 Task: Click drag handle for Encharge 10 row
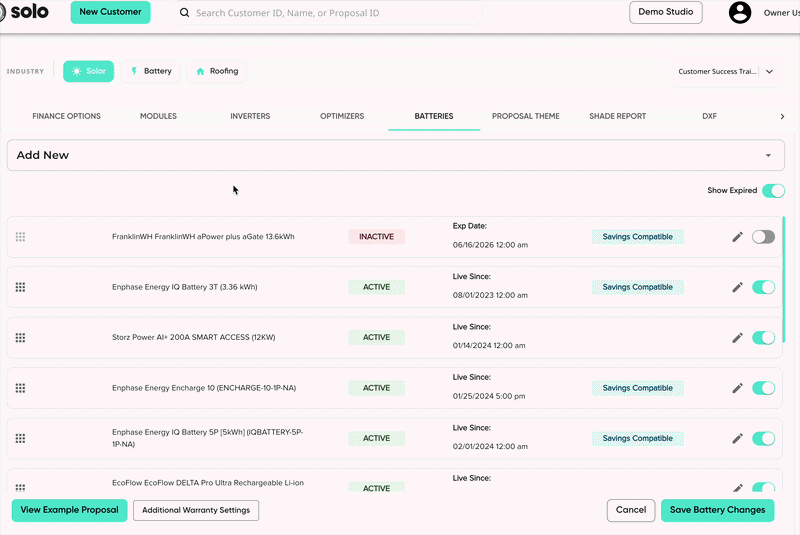coord(20,388)
